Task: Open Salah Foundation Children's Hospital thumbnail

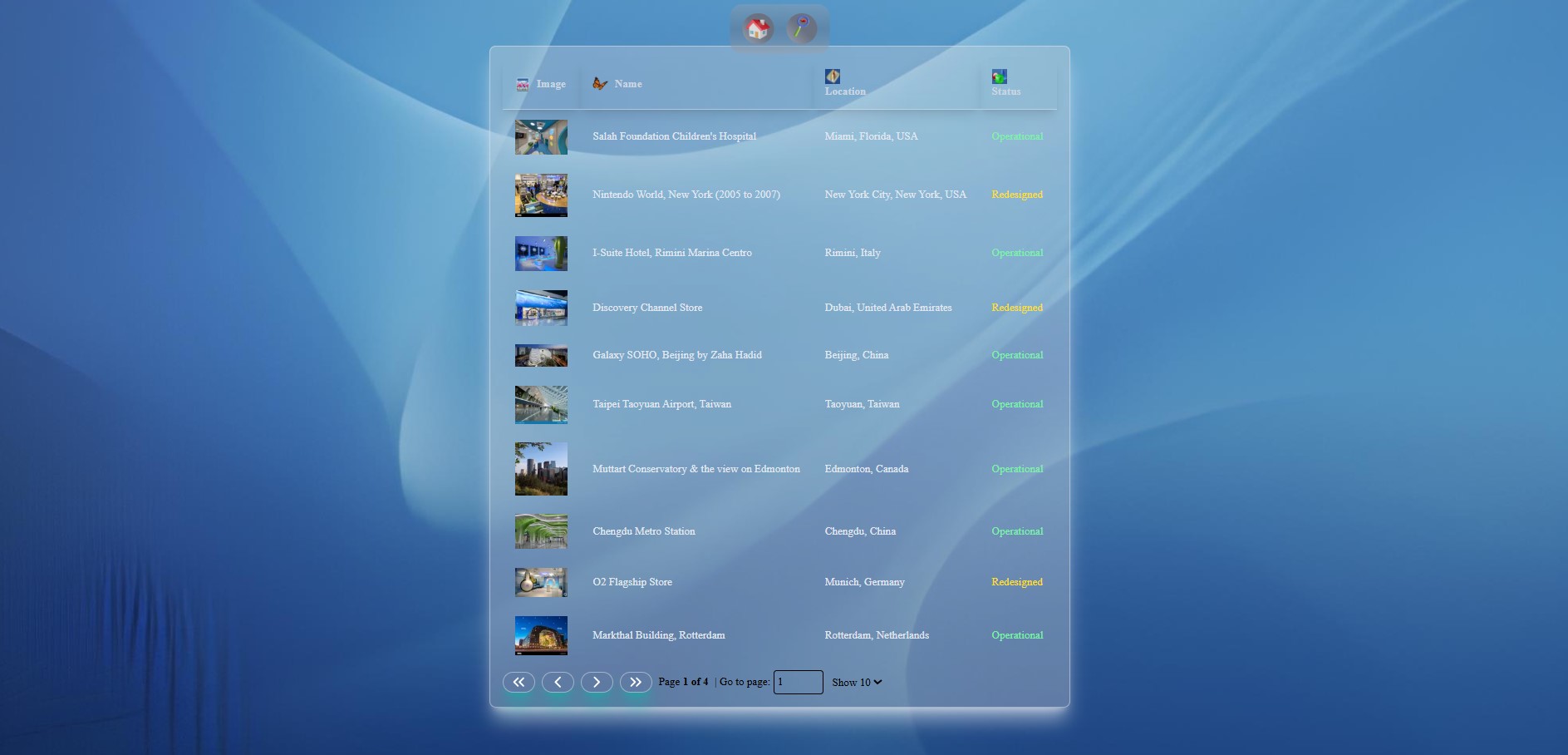Action: pyautogui.click(x=541, y=137)
